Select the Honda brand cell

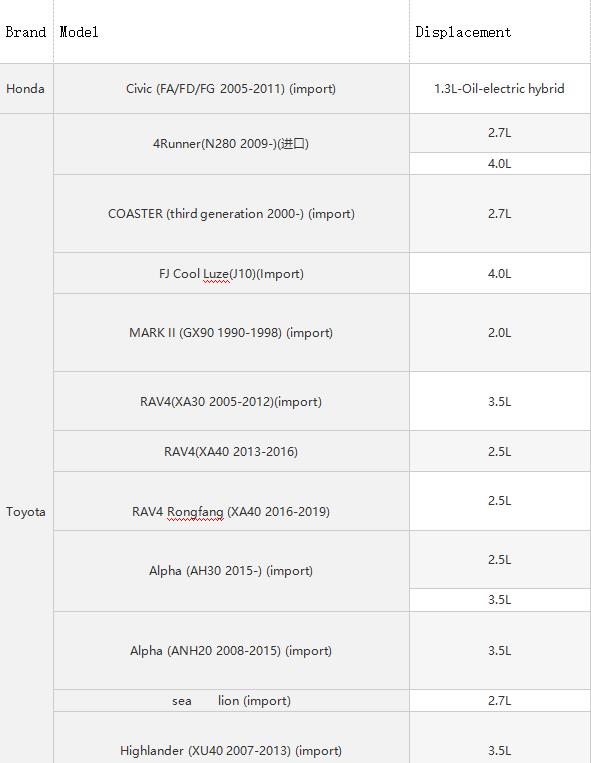[x=26, y=89]
